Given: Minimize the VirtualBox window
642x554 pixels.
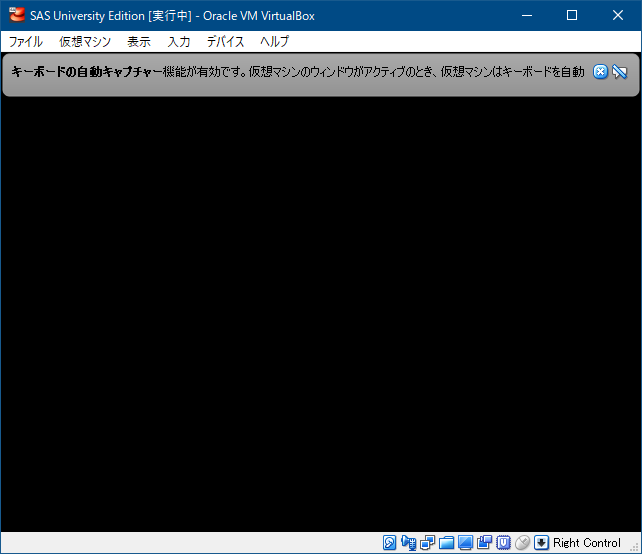Looking at the screenshot, I should 527,16.
